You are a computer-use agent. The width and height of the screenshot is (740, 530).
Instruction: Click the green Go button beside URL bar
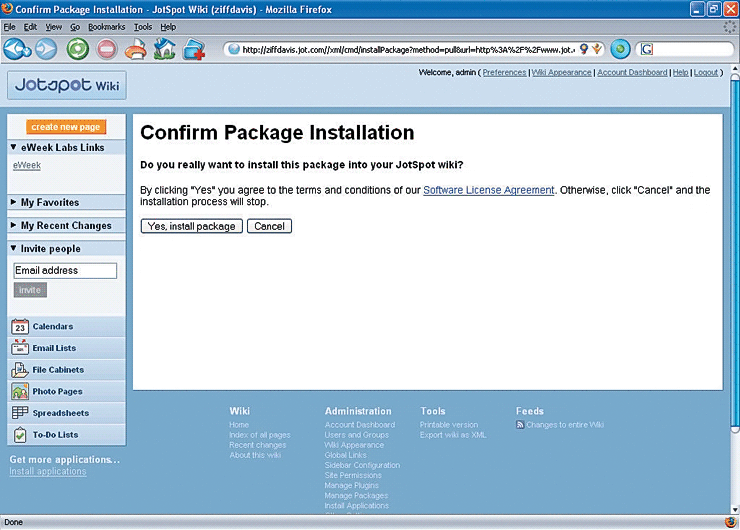[x=620, y=49]
